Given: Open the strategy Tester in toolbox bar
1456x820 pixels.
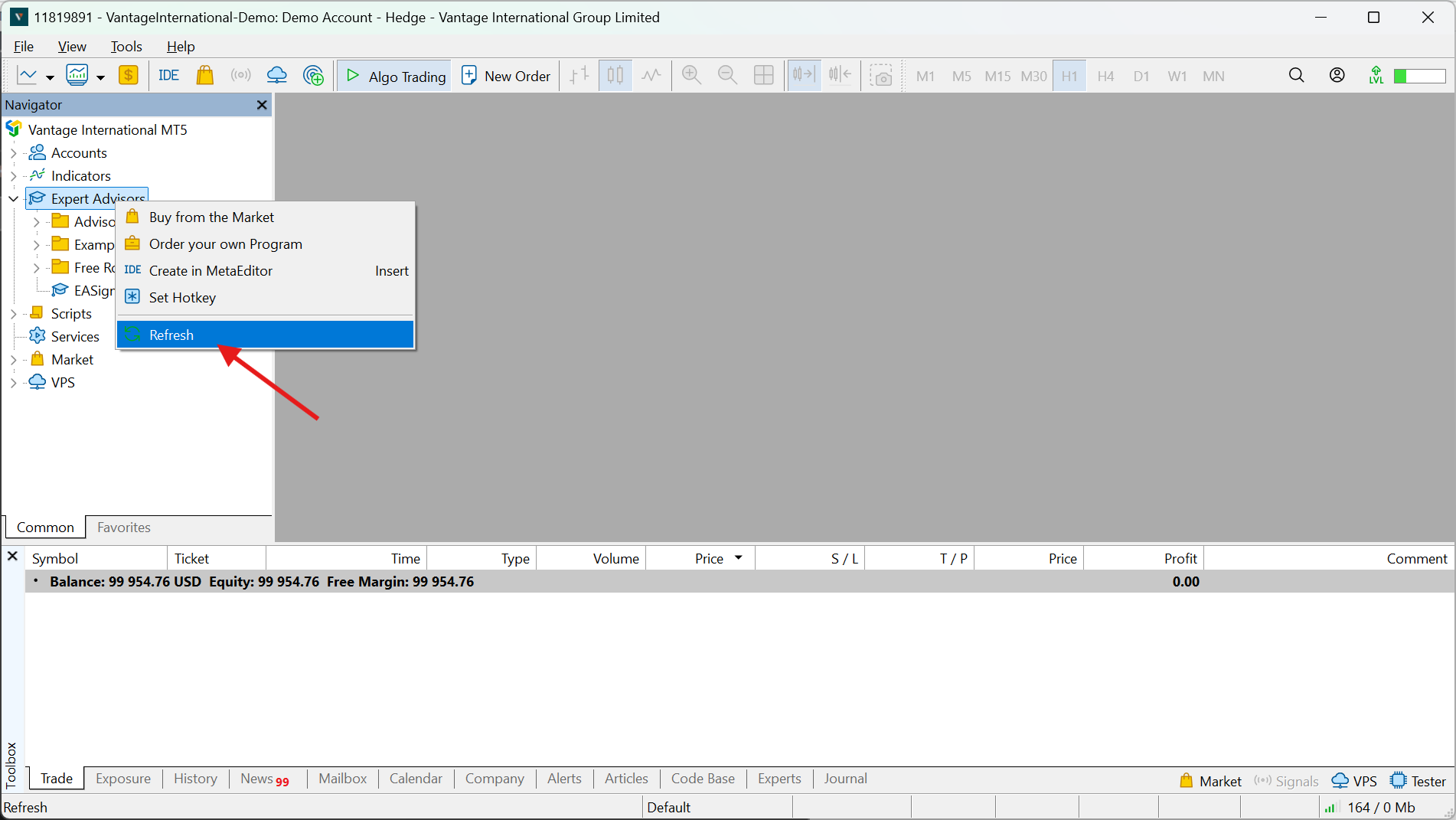Looking at the screenshot, I should (x=1418, y=781).
